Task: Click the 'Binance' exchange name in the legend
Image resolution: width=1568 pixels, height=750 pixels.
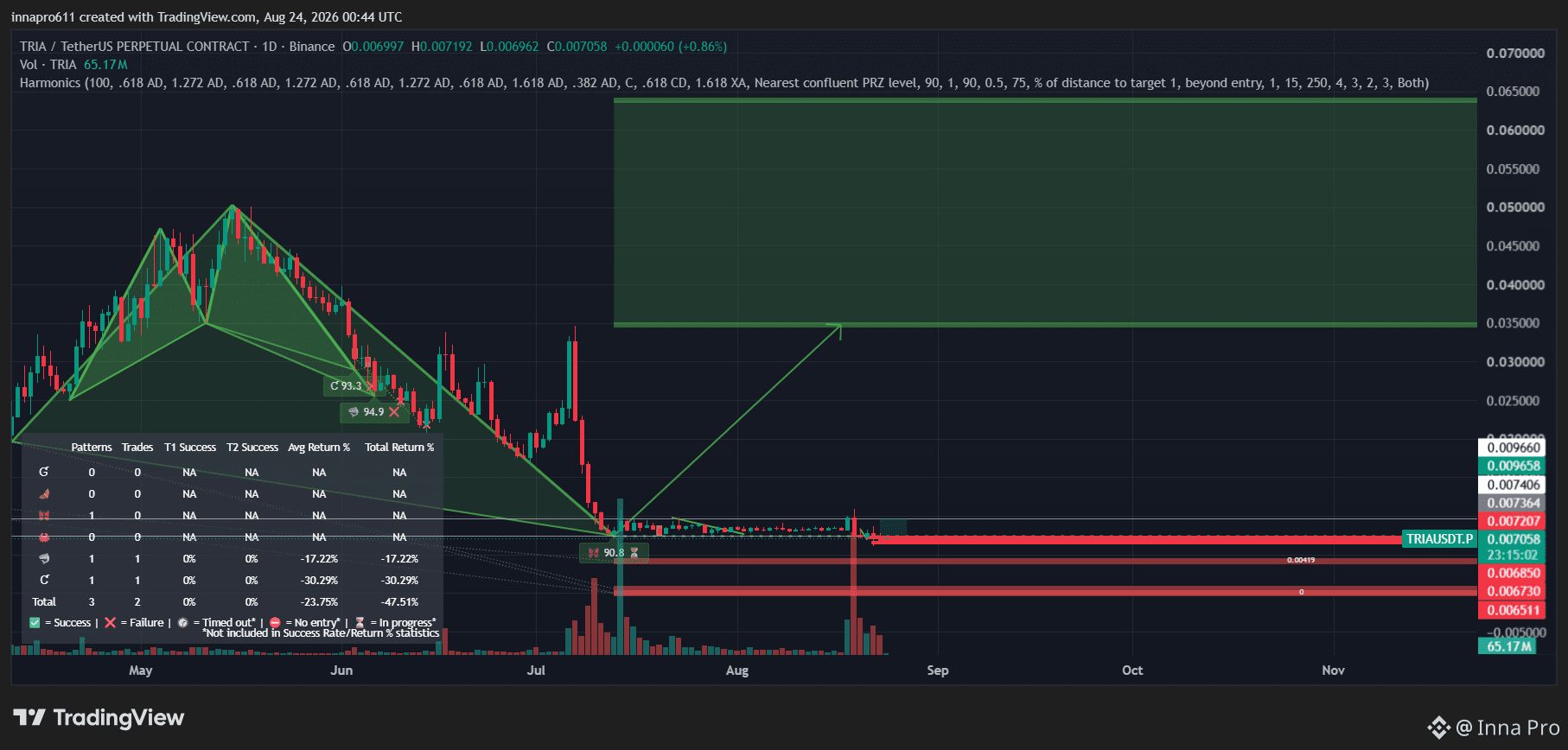Action: point(312,47)
